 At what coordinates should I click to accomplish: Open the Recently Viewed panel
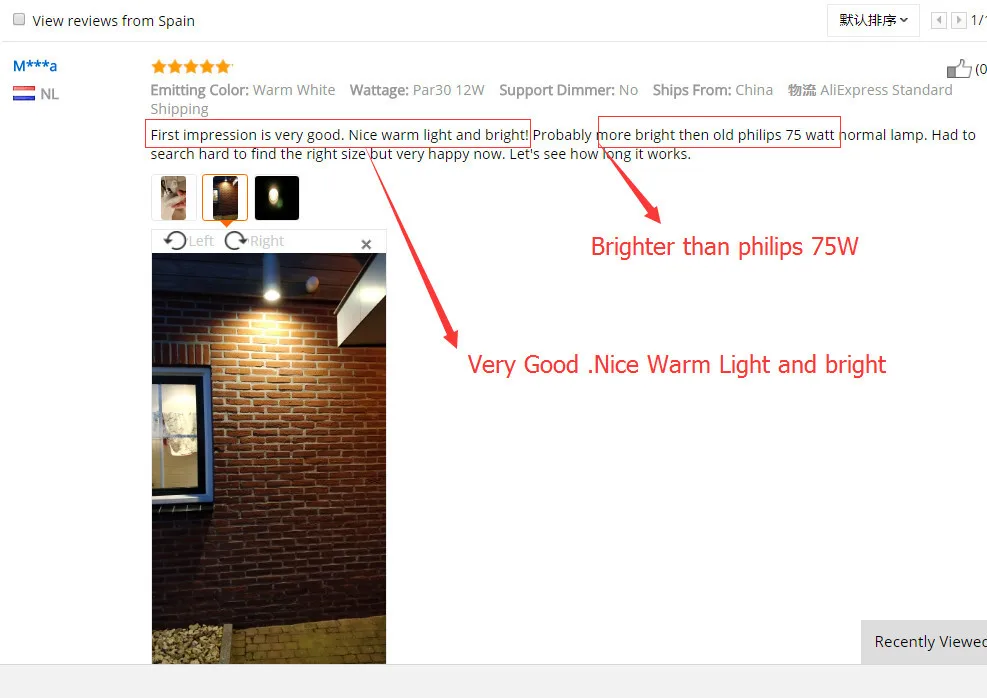[924, 641]
